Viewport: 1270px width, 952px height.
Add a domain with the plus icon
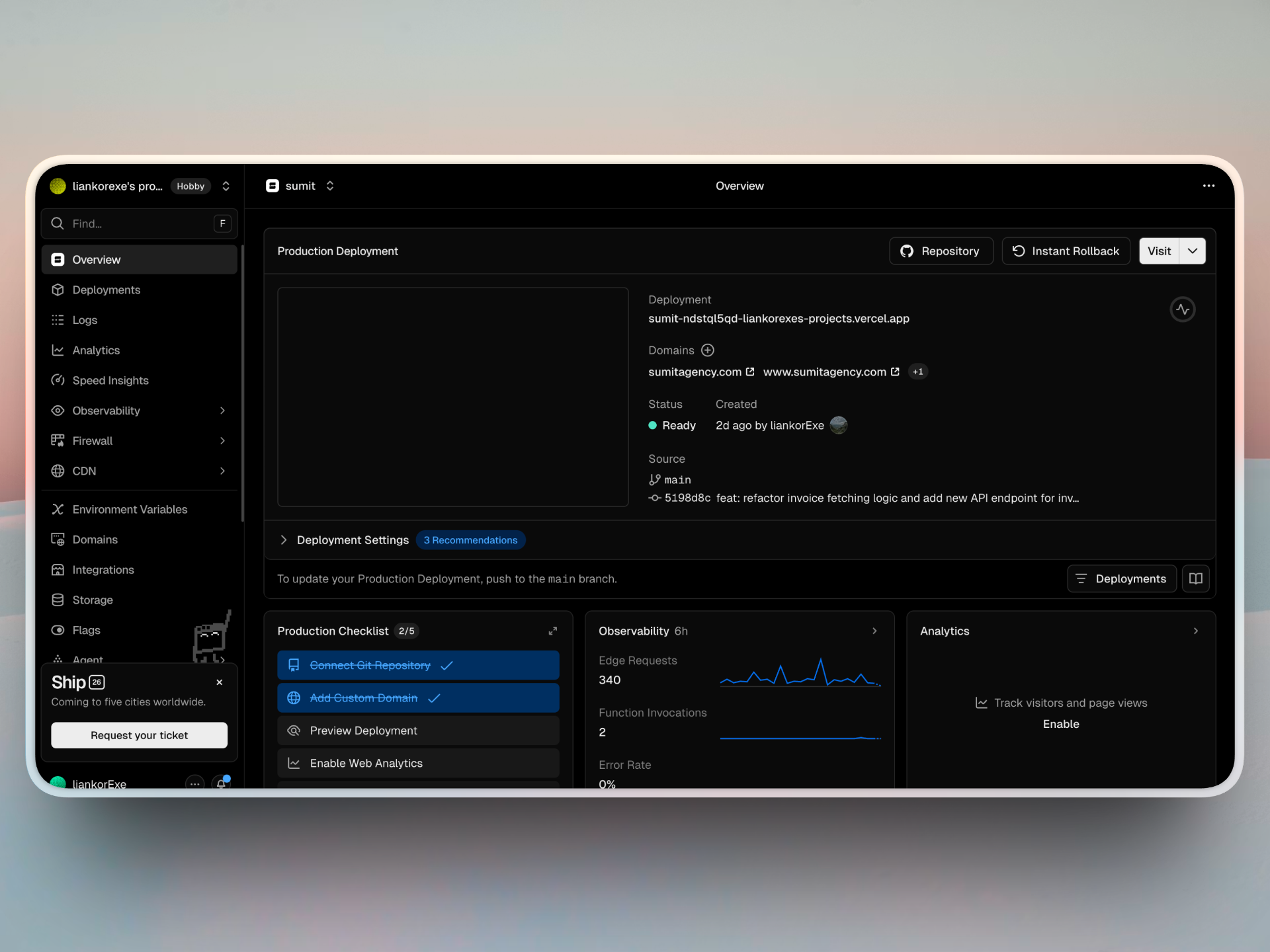pyautogui.click(x=708, y=350)
